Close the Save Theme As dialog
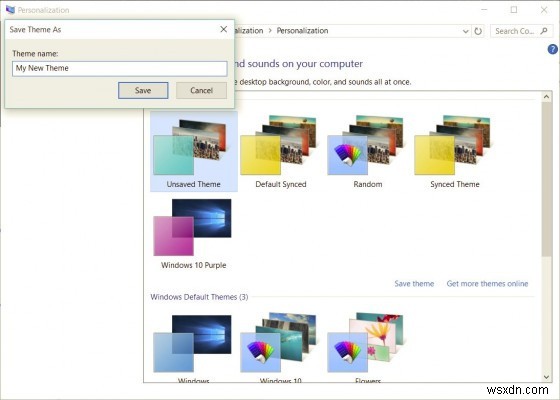 click(x=224, y=29)
